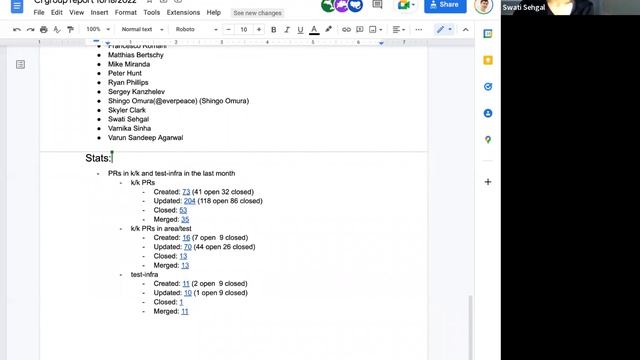Open the Roboto font dropdown

[196, 29]
